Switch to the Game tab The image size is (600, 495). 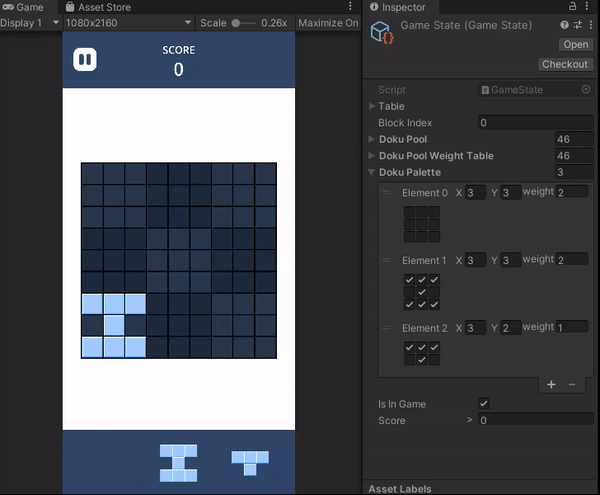[23, 7]
